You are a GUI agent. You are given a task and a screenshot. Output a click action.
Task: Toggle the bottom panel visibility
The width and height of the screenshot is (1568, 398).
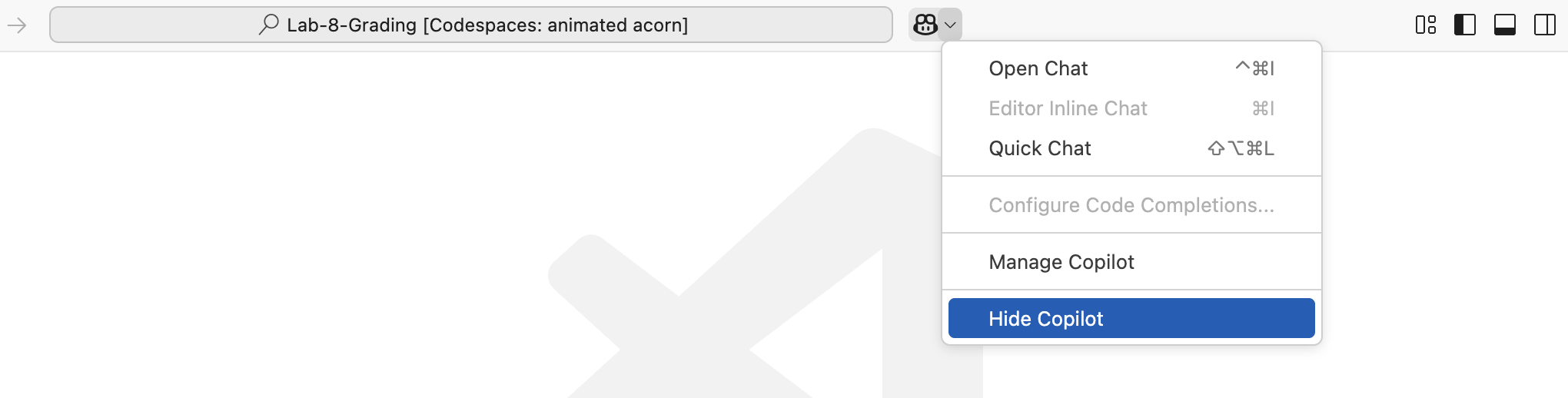[x=1505, y=25]
